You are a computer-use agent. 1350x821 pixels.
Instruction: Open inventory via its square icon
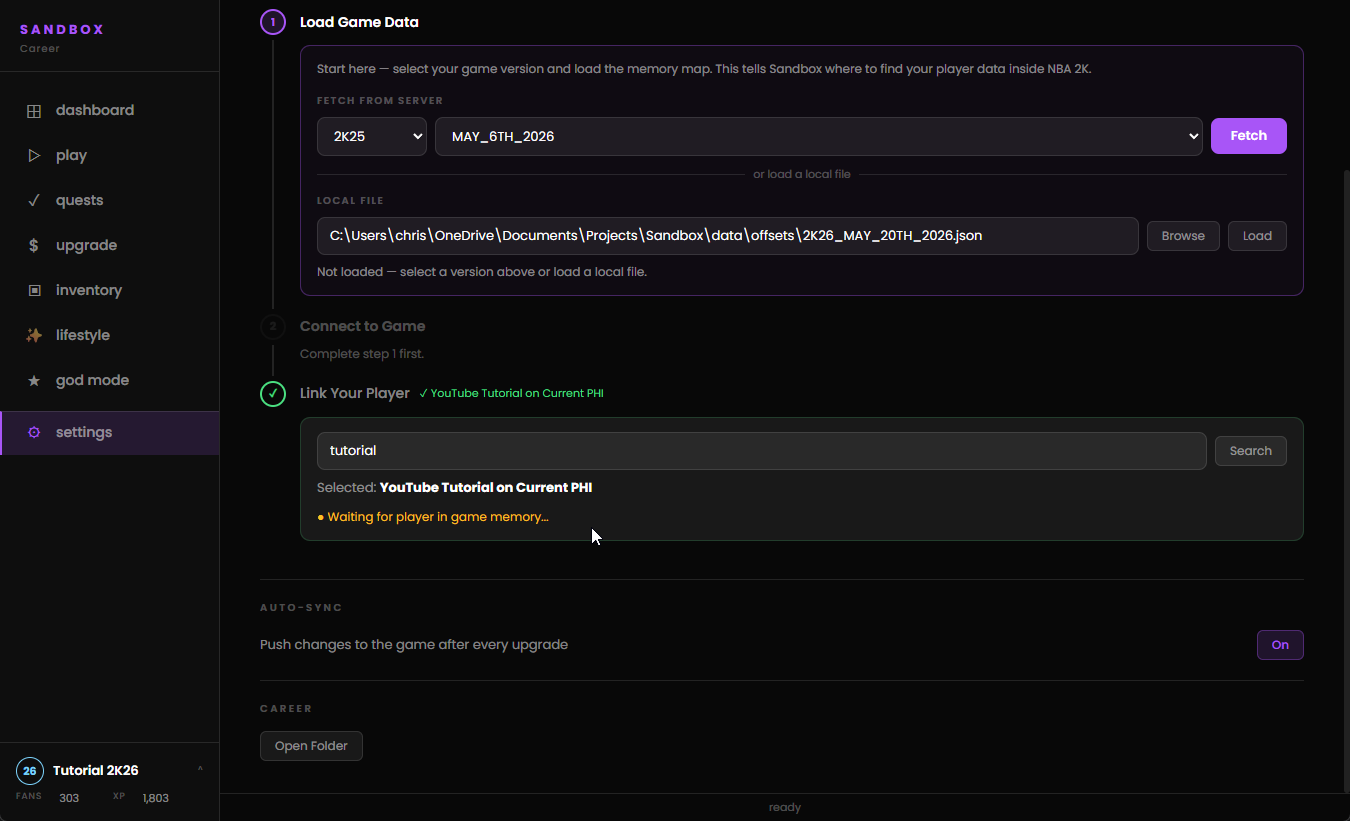click(x=34, y=290)
